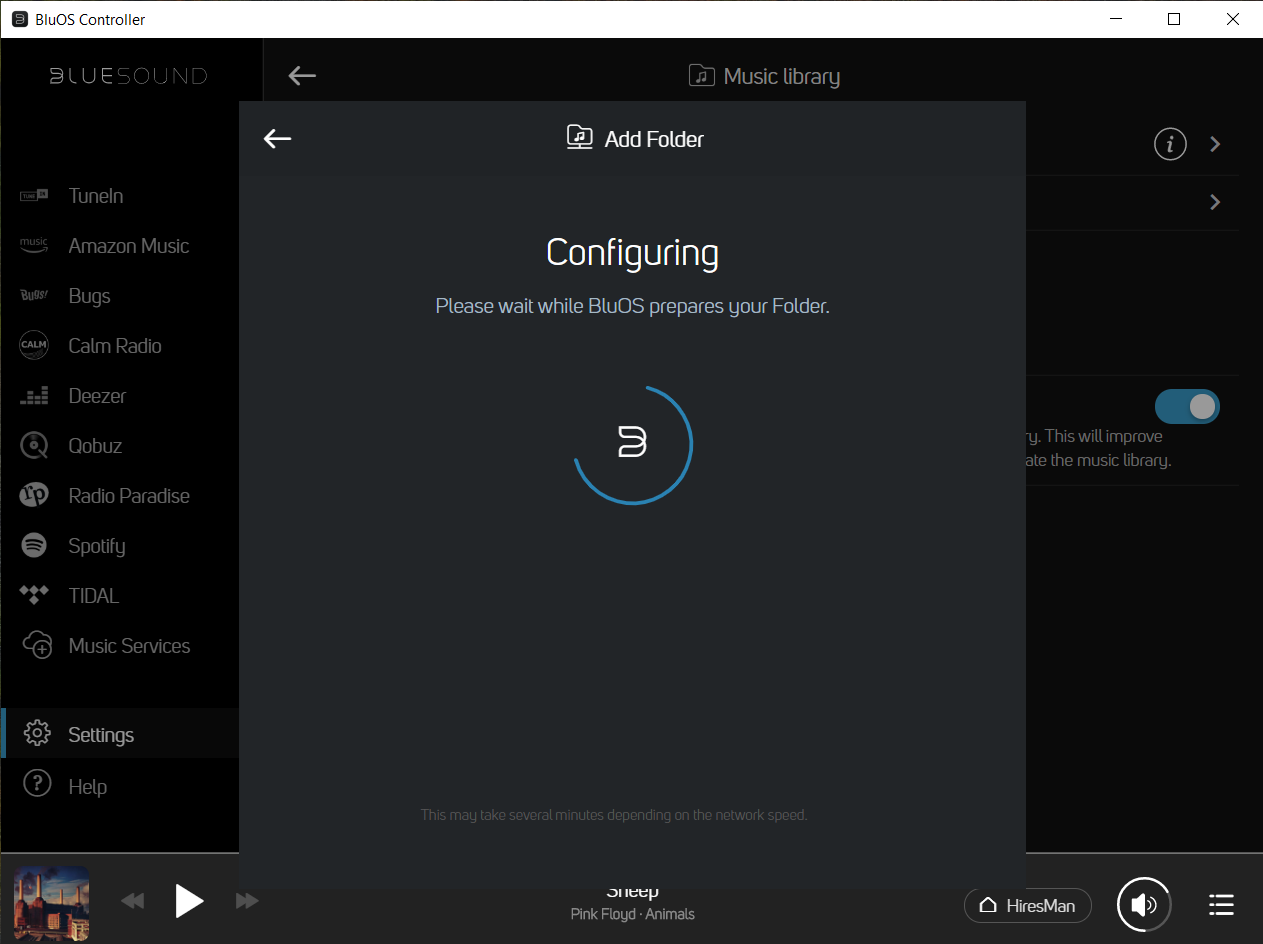Open Radio Paradise service

click(128, 496)
